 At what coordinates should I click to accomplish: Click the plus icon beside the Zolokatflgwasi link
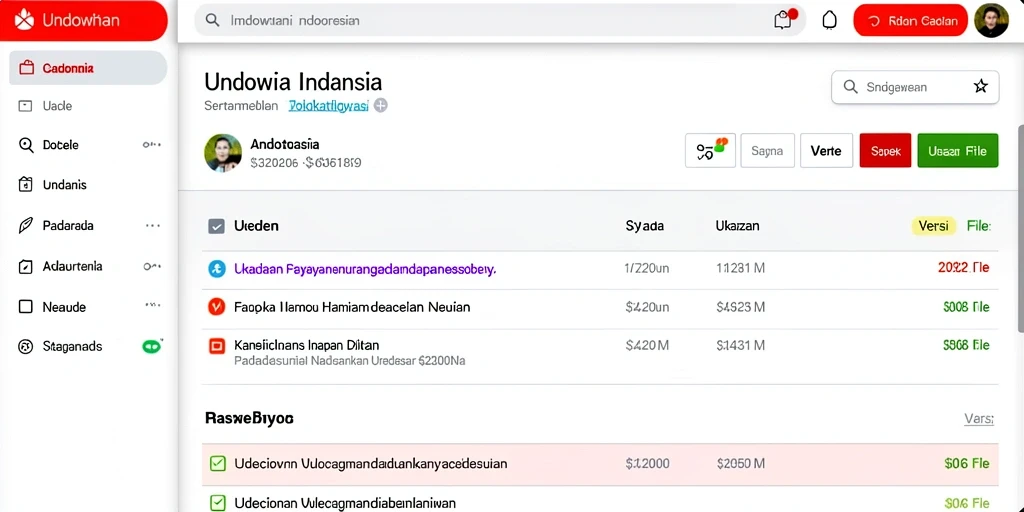pos(381,105)
